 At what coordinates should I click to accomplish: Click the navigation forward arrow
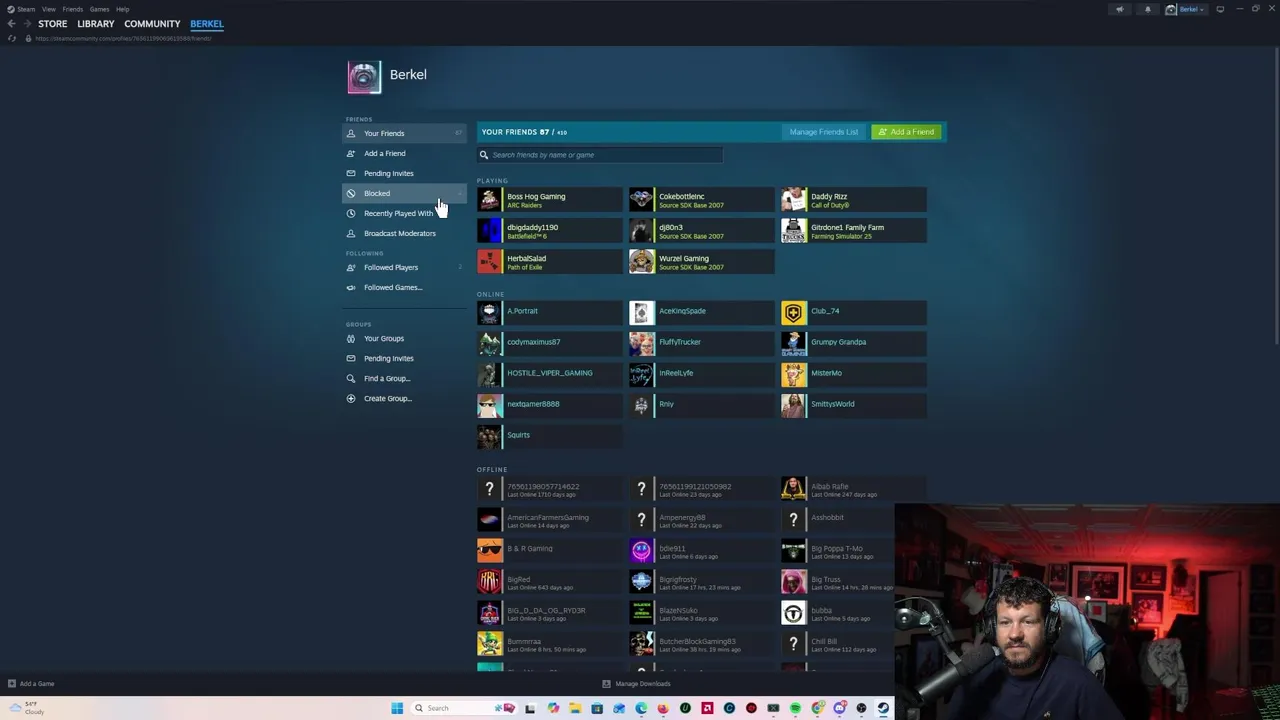click(x=26, y=23)
